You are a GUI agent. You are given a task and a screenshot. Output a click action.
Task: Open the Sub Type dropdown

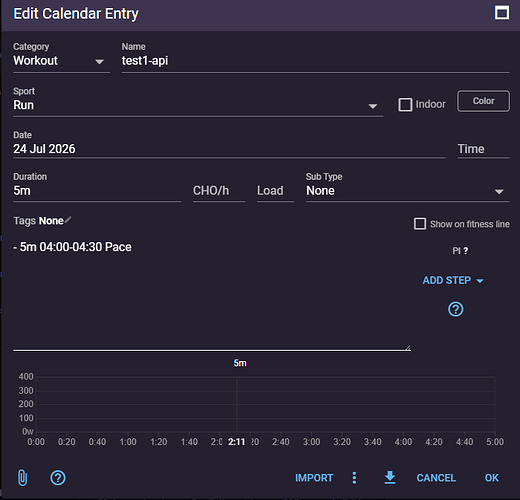click(408, 191)
